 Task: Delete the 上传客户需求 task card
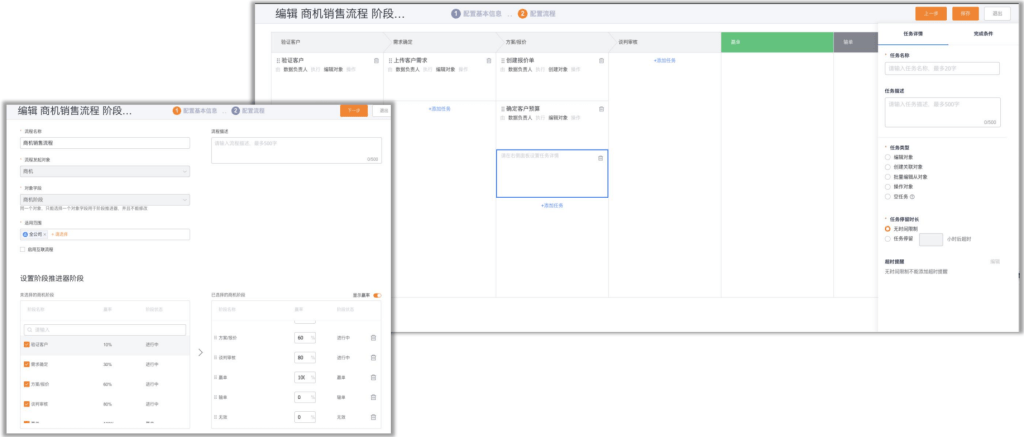489,60
